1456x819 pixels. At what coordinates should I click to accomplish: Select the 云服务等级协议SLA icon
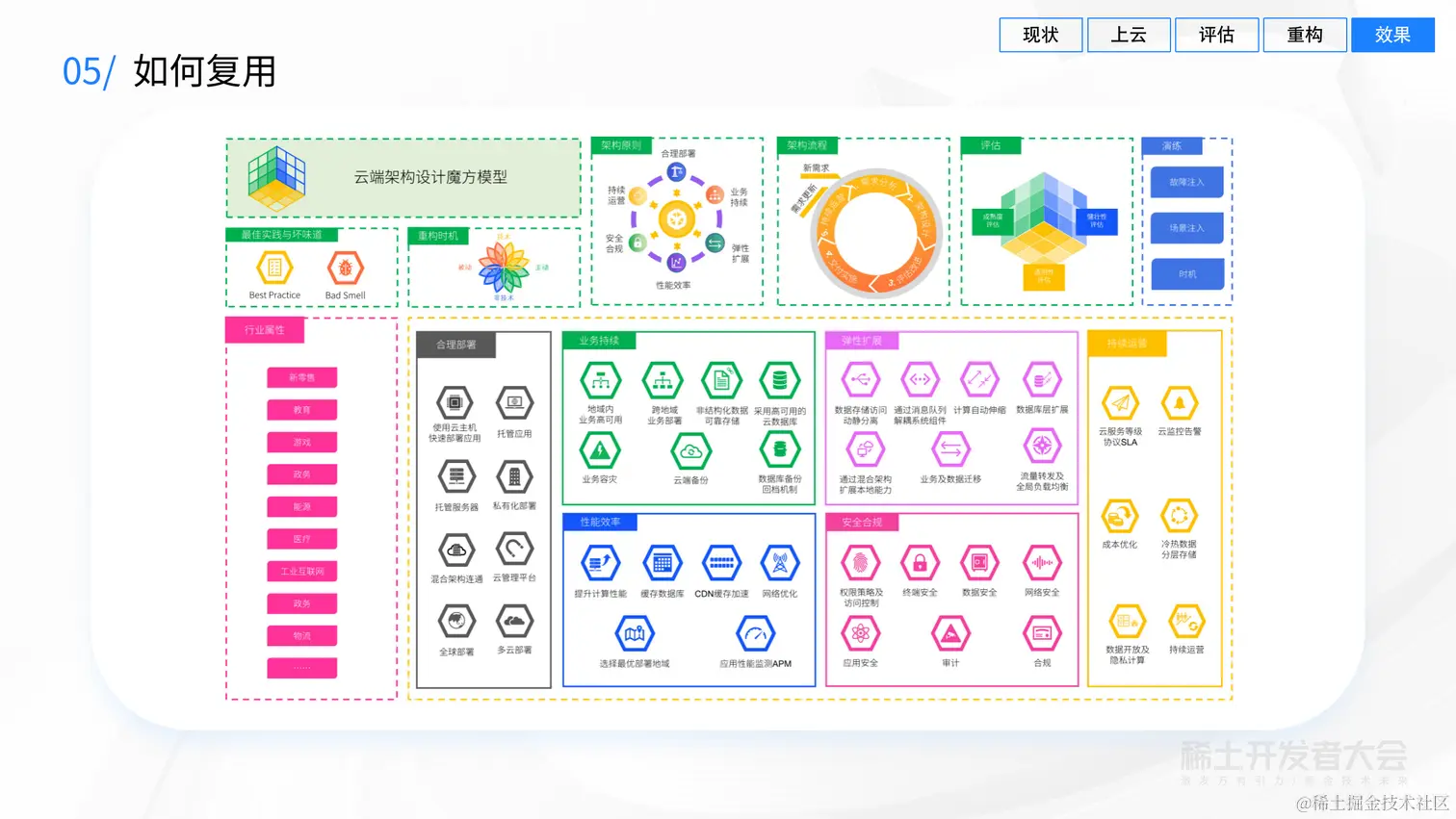pyautogui.click(x=1120, y=403)
